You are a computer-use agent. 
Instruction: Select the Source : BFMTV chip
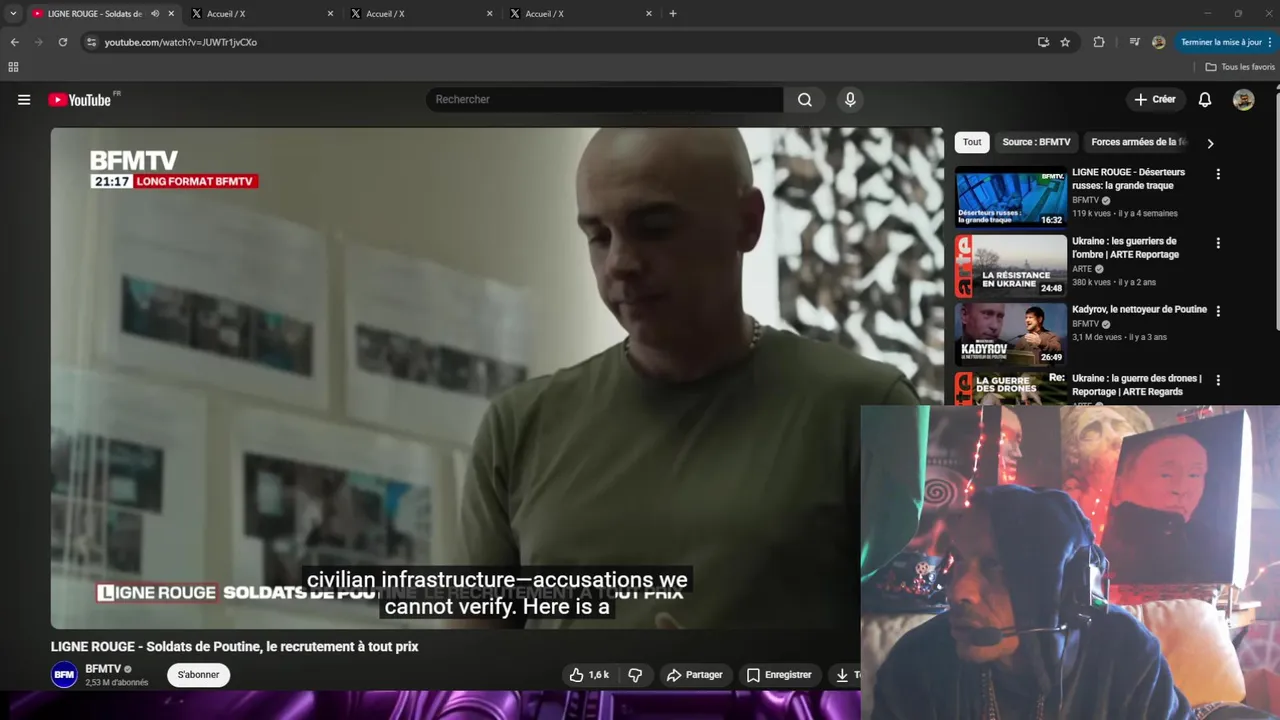(1036, 142)
